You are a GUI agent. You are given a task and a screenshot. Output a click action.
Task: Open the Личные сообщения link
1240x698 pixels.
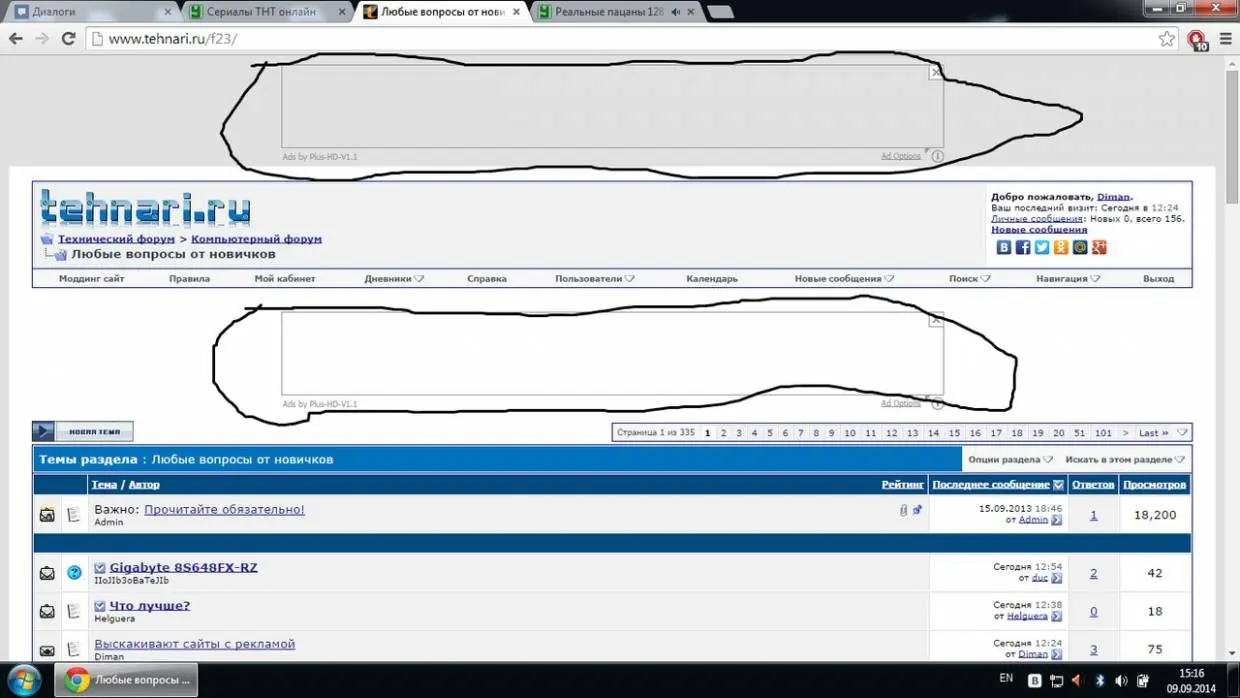click(x=1037, y=218)
